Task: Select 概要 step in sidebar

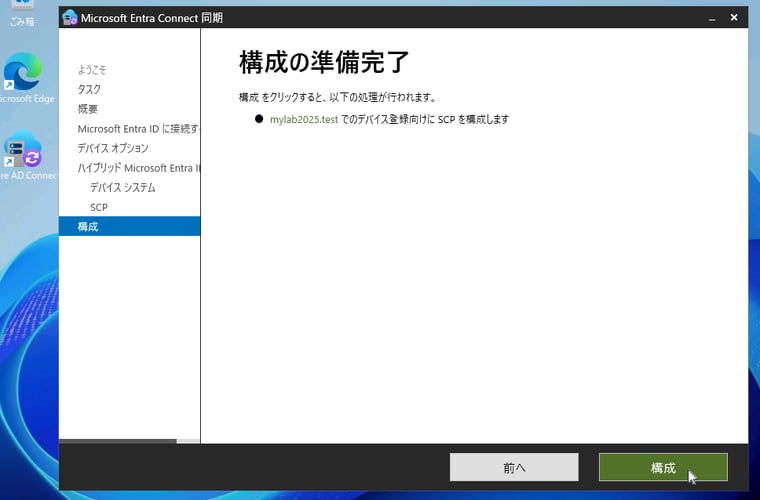Action: click(x=88, y=109)
